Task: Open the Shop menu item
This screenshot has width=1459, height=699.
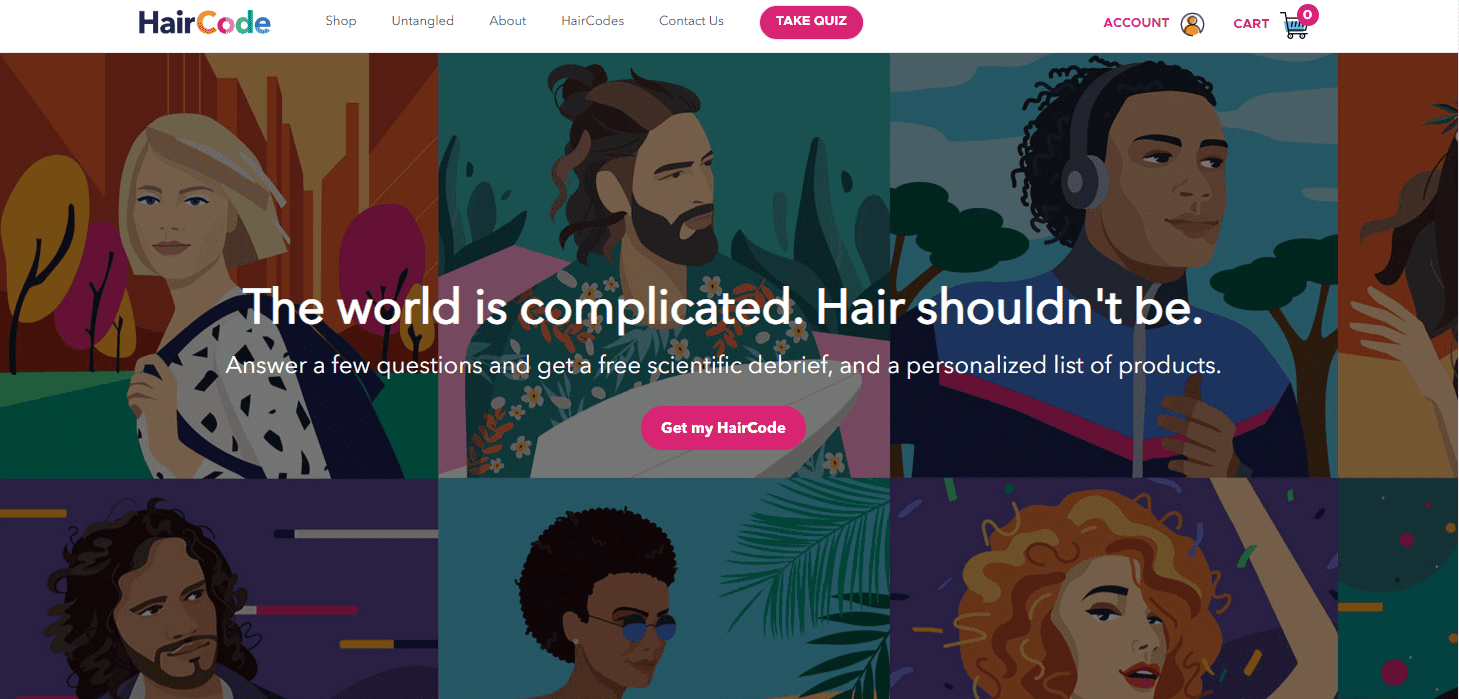Action: pos(340,21)
